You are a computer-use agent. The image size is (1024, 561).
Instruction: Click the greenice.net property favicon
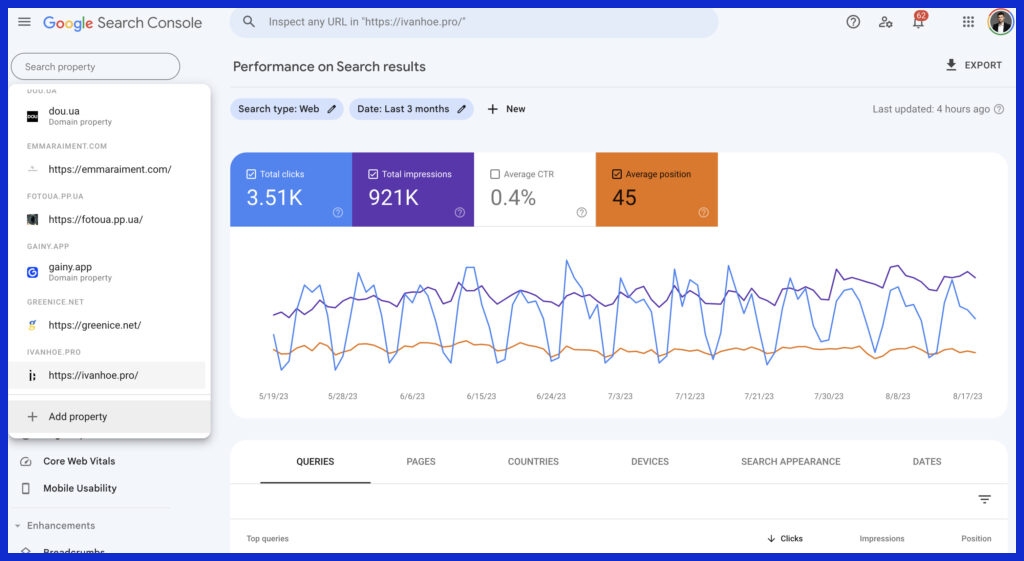(32, 325)
